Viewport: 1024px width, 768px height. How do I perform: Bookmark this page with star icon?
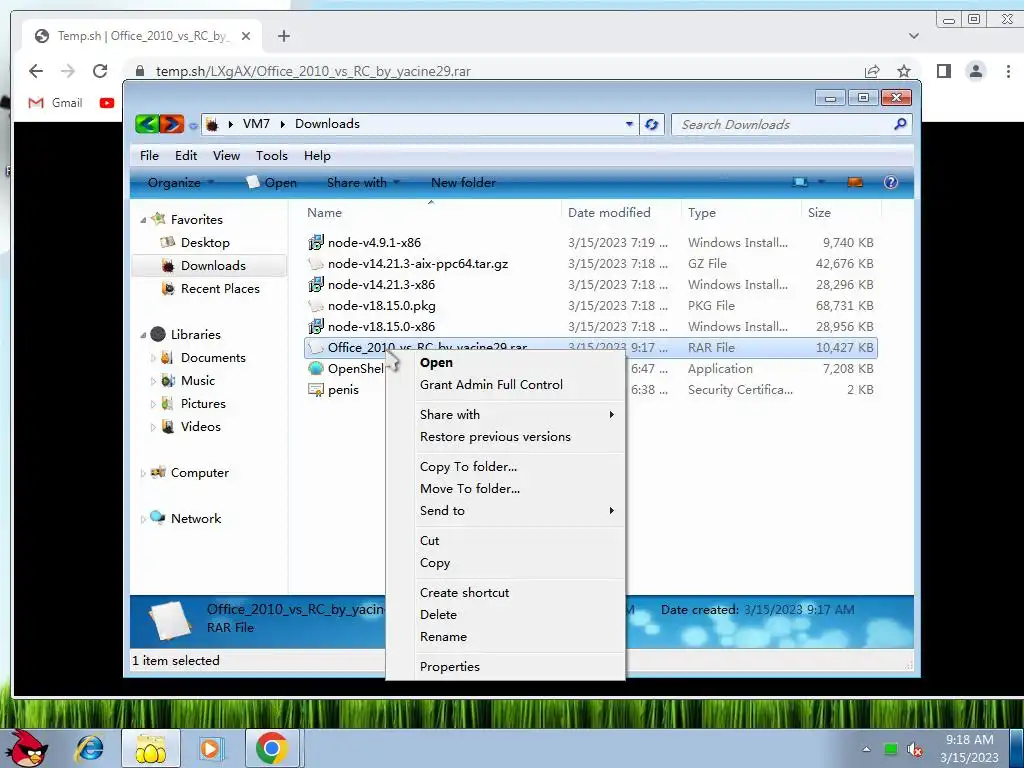904,71
